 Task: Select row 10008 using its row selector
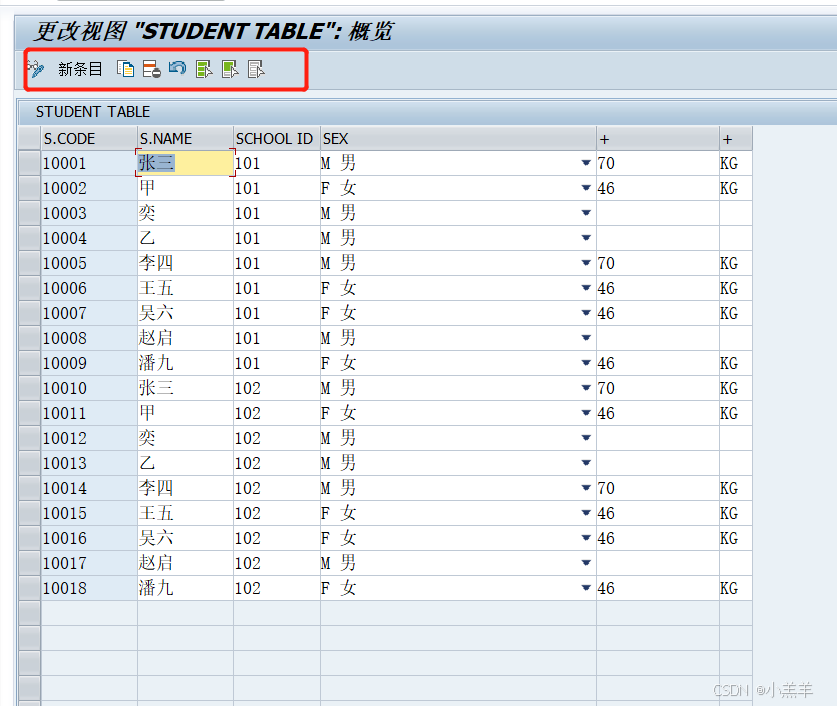click(x=29, y=338)
